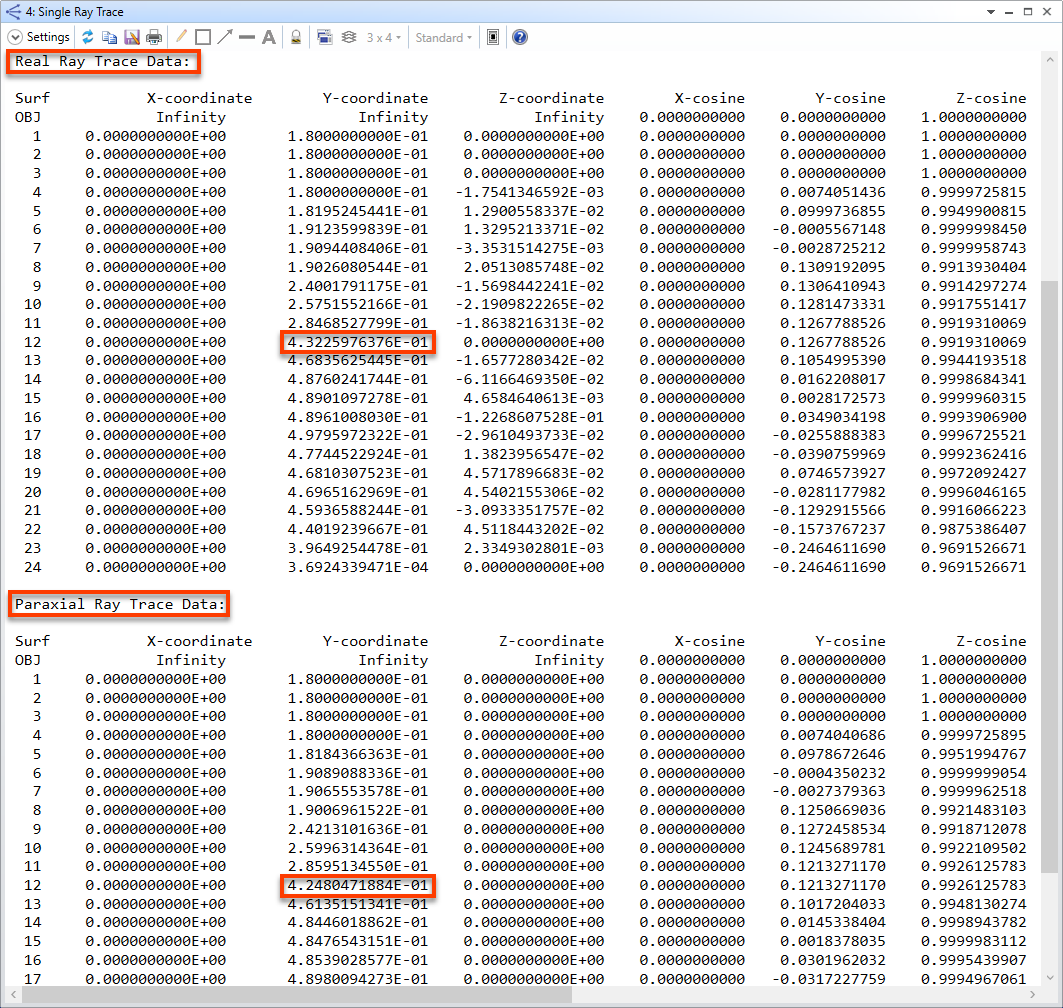This screenshot has width=1063, height=1008.
Task: Open the help for Single Ray Trace
Action: [519, 37]
